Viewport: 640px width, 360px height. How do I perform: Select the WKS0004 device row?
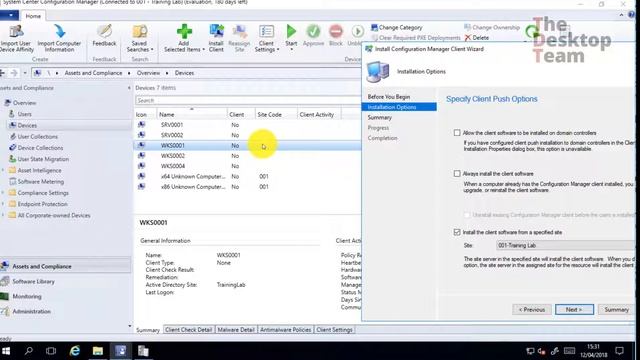248,166
